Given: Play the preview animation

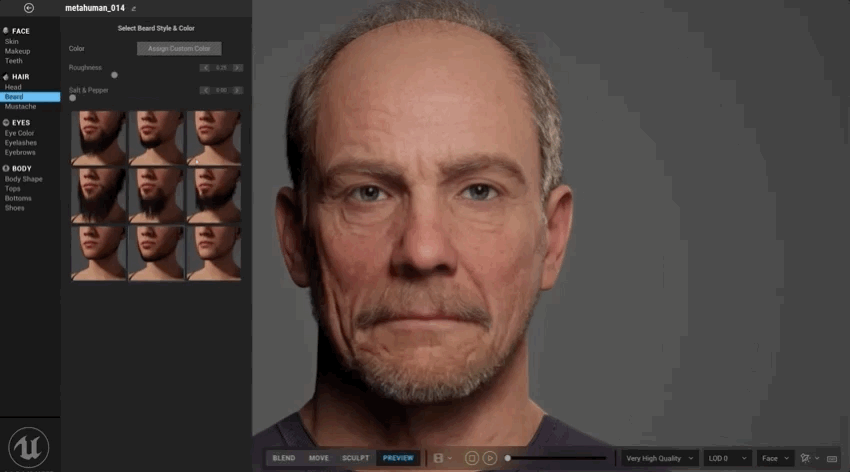Looking at the screenshot, I should coord(490,458).
